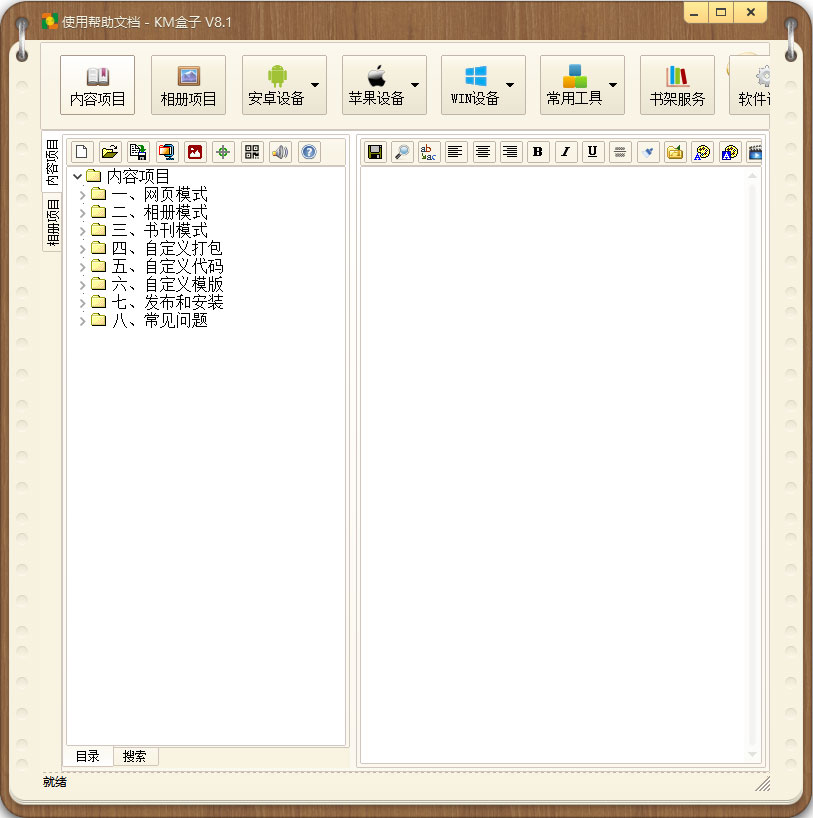Click the speaker audio icon
813x818 pixels.
coord(280,152)
